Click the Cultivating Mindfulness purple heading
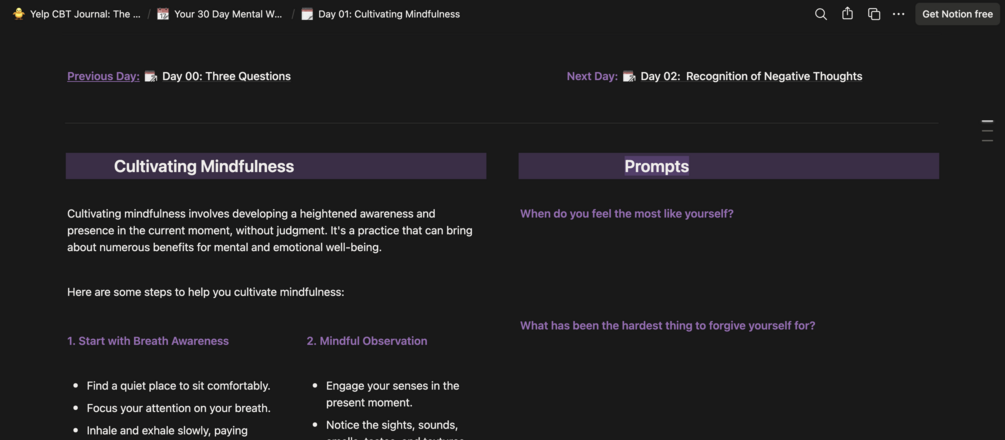1005x440 pixels. coord(204,166)
